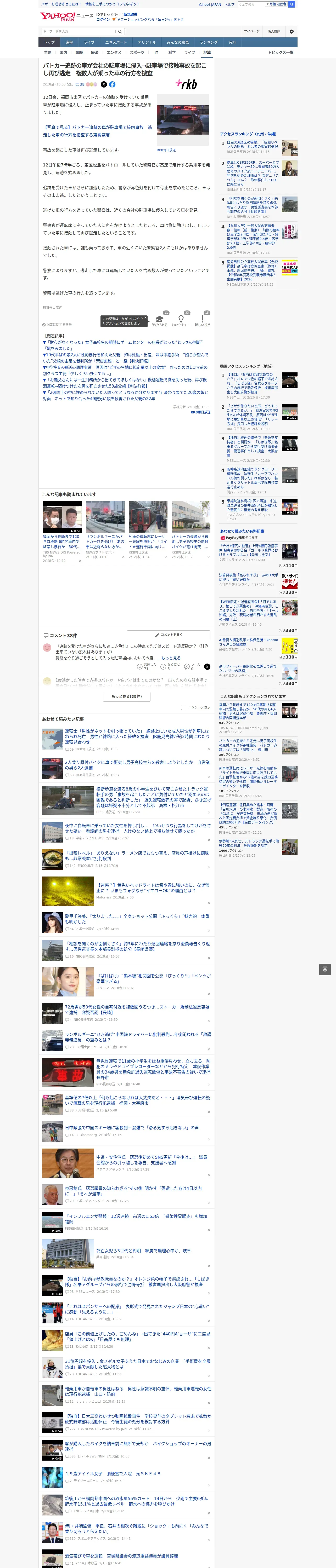Select the スポーツ category
This screenshot has width=336, height=1568.
[137, 52]
